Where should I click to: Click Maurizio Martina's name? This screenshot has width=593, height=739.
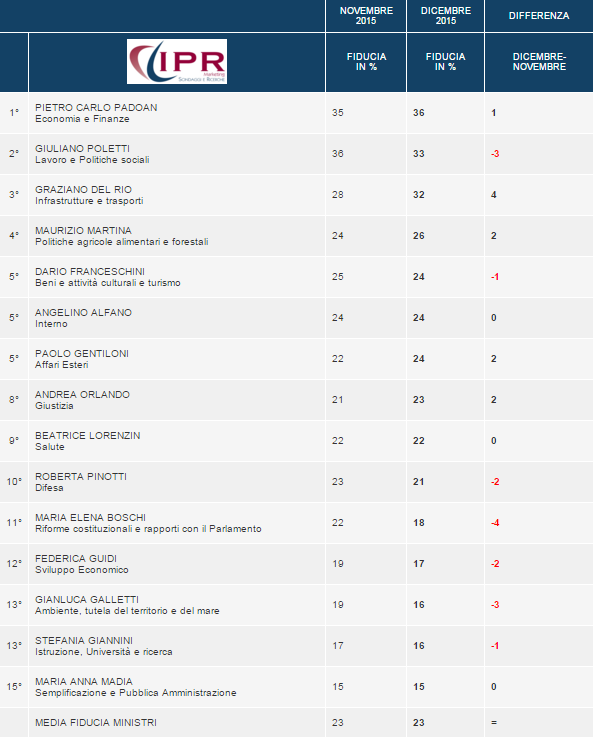click(x=83, y=230)
